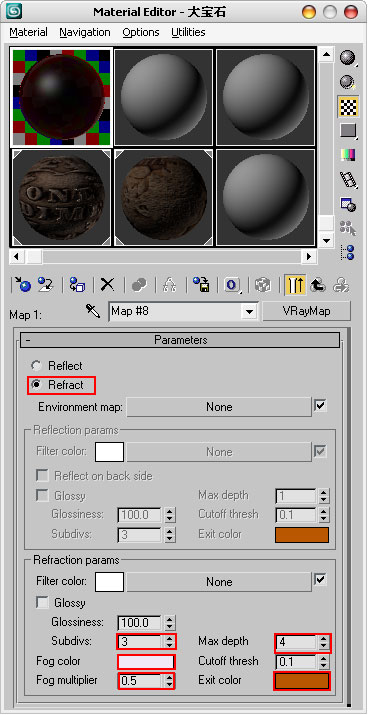Click the Environment map None button
The height and width of the screenshot is (715, 368).
point(219,407)
